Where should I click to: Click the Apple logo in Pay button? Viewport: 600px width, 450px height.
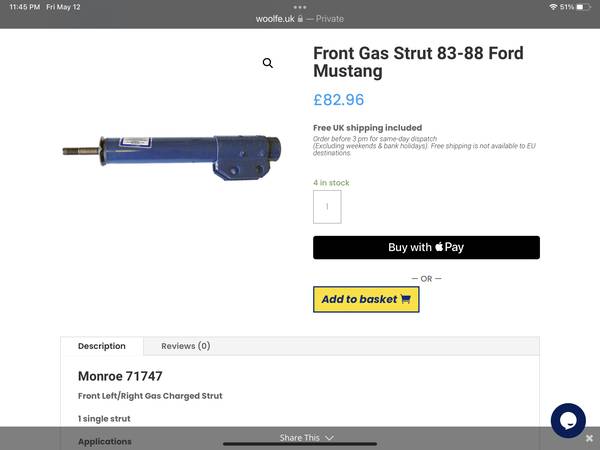pyautogui.click(x=440, y=247)
